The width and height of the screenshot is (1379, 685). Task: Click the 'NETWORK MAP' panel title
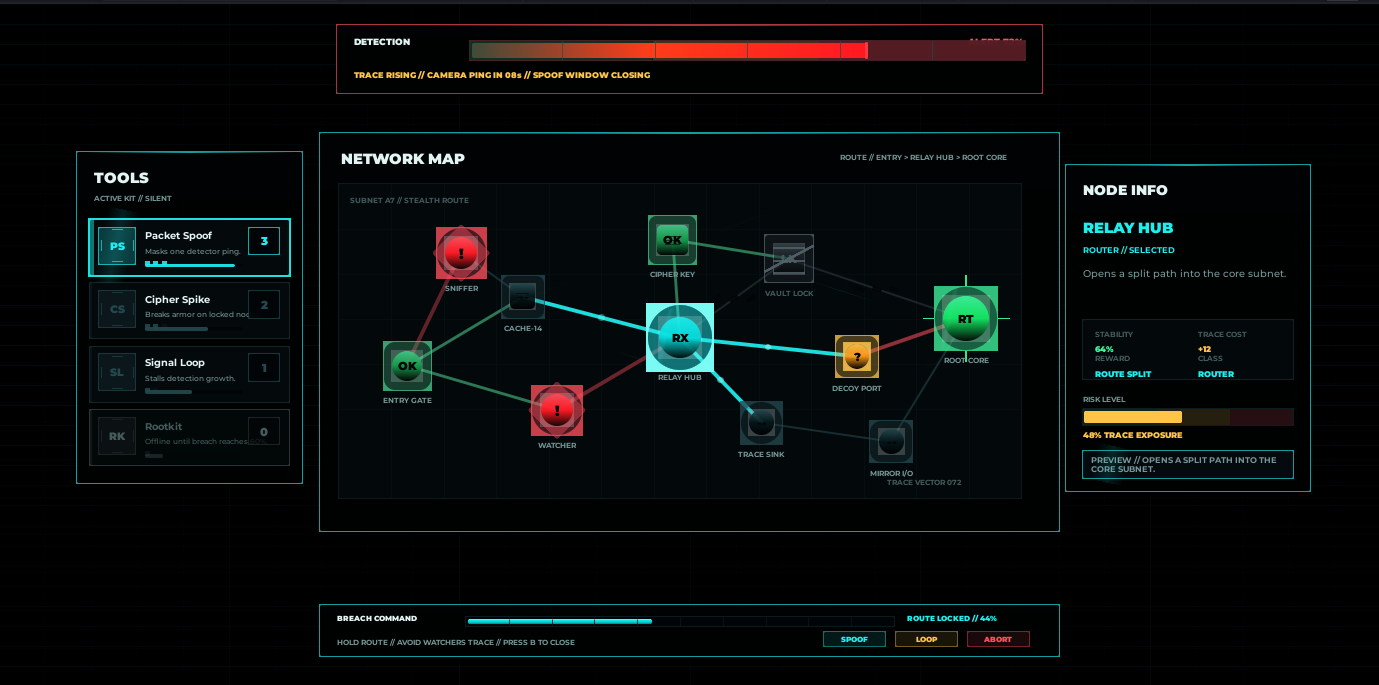(403, 159)
